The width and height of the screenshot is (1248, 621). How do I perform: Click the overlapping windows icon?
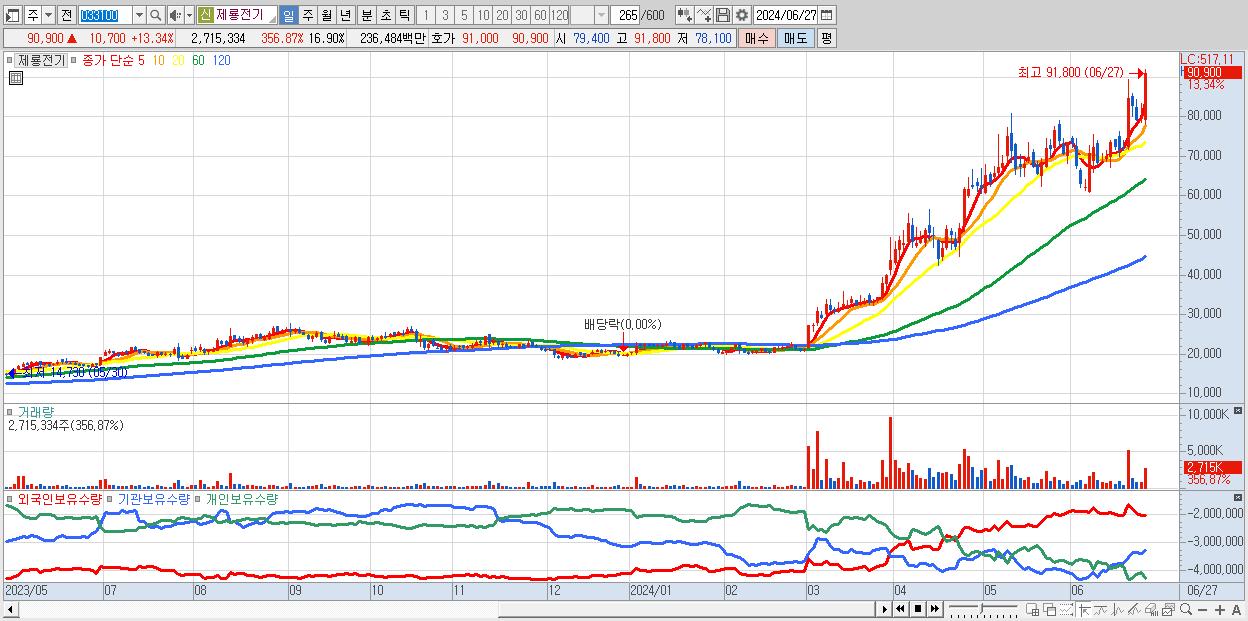[1050, 609]
